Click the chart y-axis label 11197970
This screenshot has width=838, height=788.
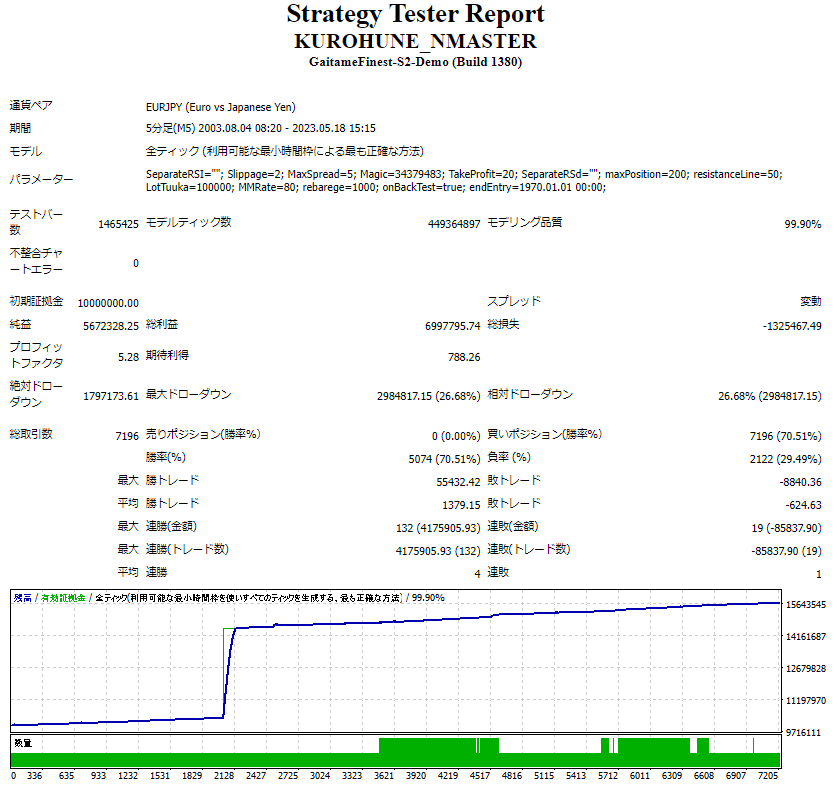point(806,700)
